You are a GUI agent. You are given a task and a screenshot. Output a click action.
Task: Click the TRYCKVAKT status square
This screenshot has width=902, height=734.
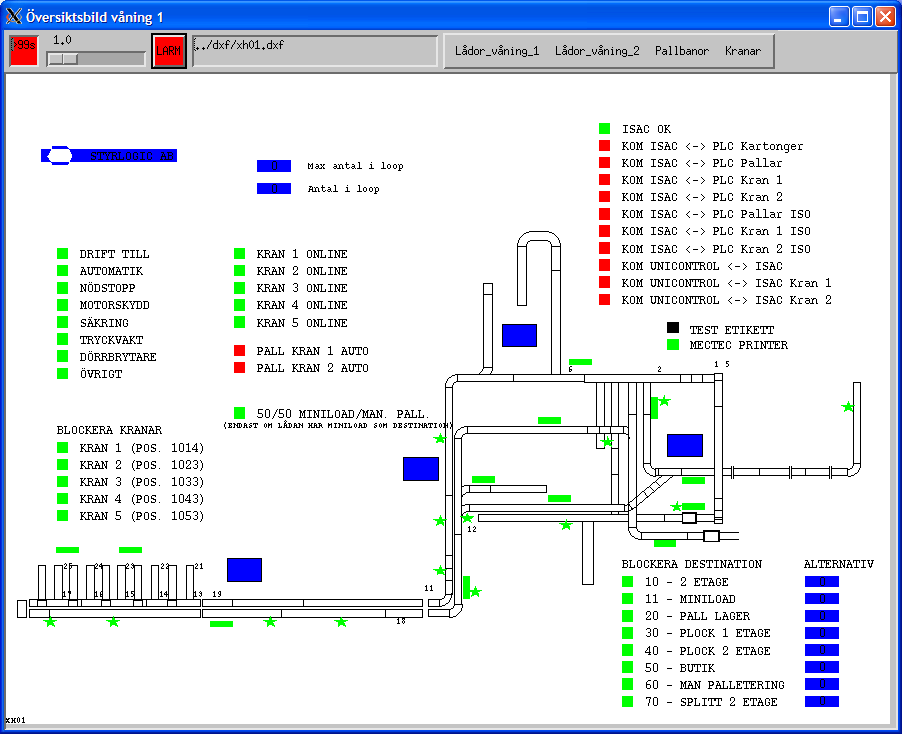click(x=63, y=339)
